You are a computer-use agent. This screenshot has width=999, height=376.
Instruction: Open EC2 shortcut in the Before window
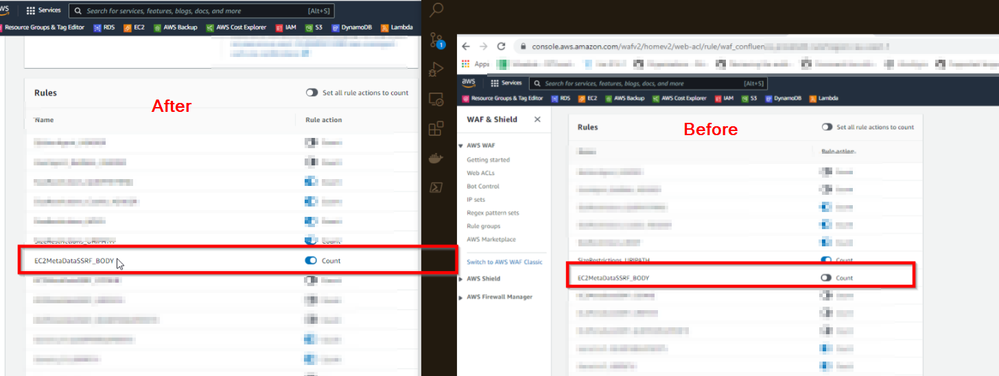(587, 98)
